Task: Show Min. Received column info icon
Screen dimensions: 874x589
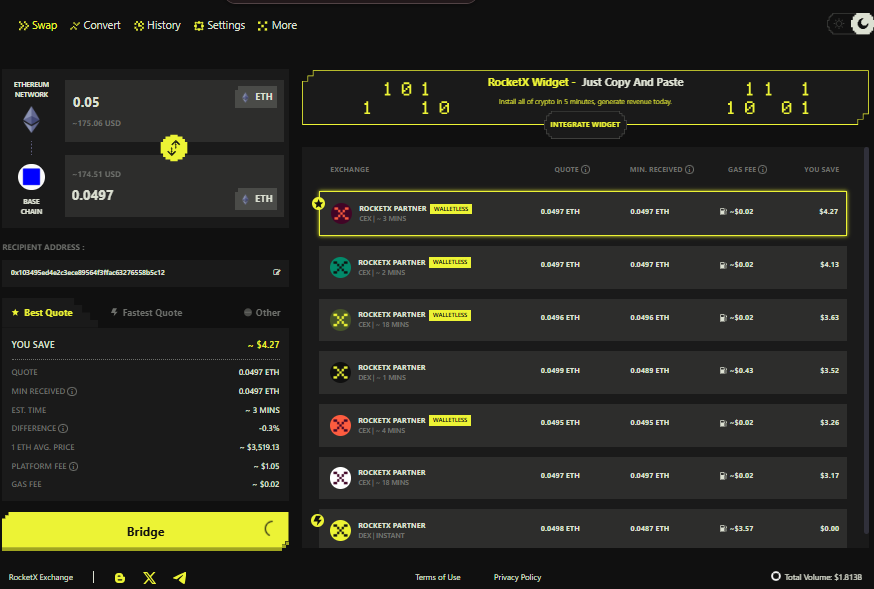Action: (690, 169)
